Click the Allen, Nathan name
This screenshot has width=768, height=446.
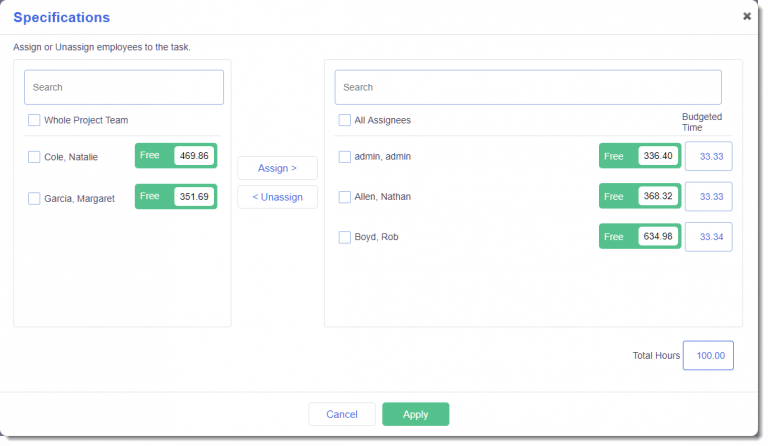(x=383, y=197)
